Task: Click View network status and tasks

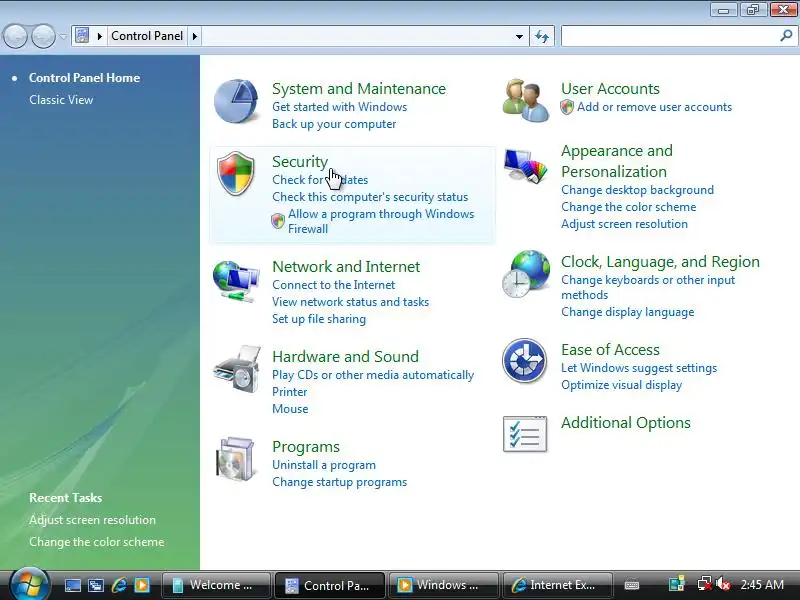Action: 350,302
